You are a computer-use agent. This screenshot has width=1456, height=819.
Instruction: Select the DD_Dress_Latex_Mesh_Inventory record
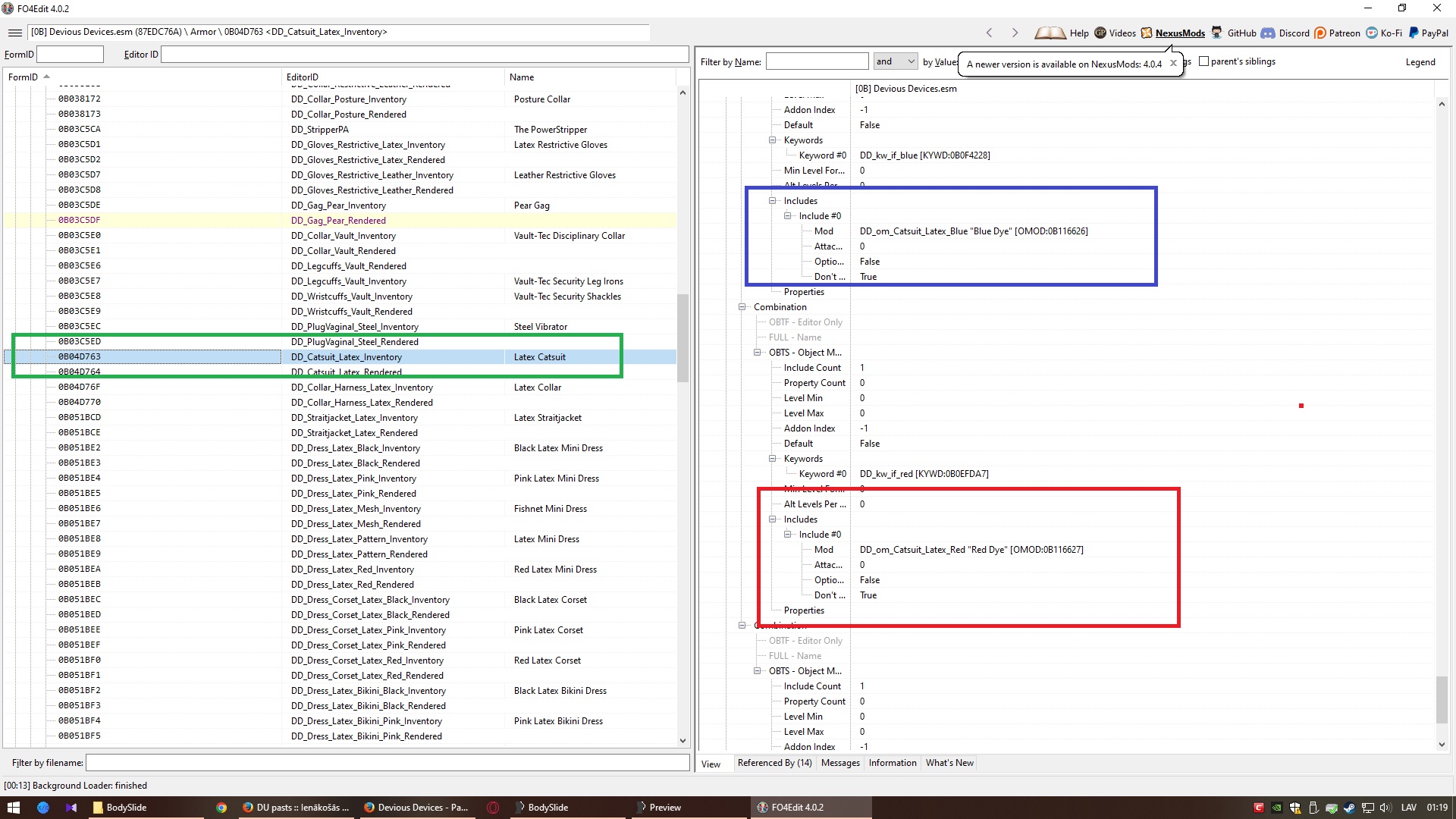(340, 509)
